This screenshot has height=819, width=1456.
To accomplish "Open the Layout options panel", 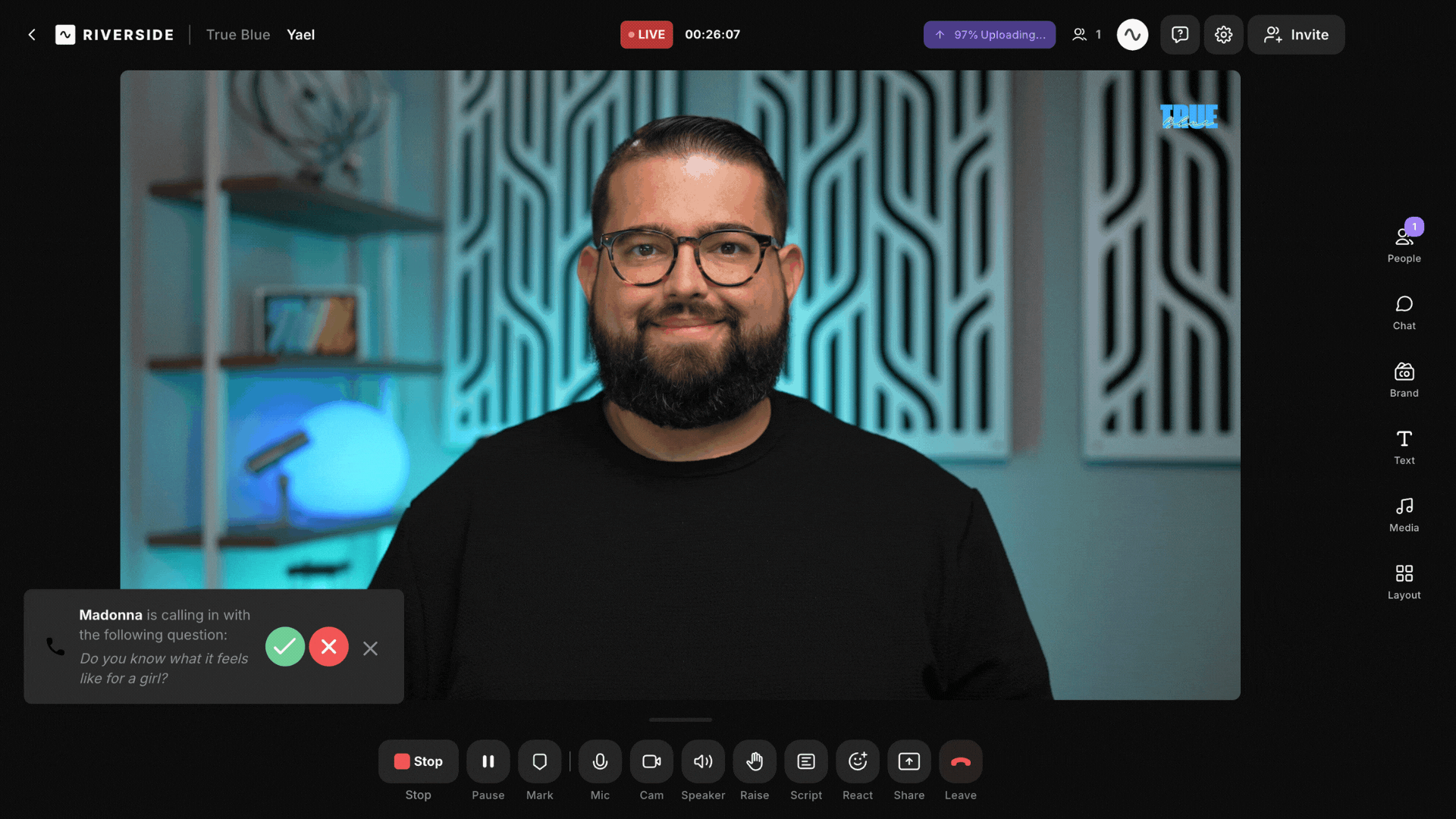I will click(x=1404, y=581).
